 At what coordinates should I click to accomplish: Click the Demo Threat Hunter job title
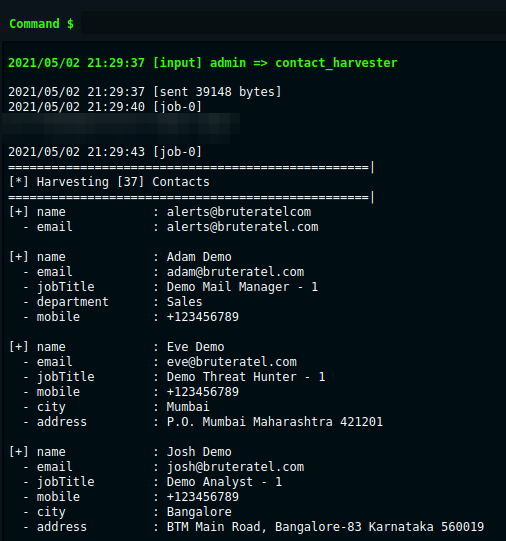tap(246, 377)
